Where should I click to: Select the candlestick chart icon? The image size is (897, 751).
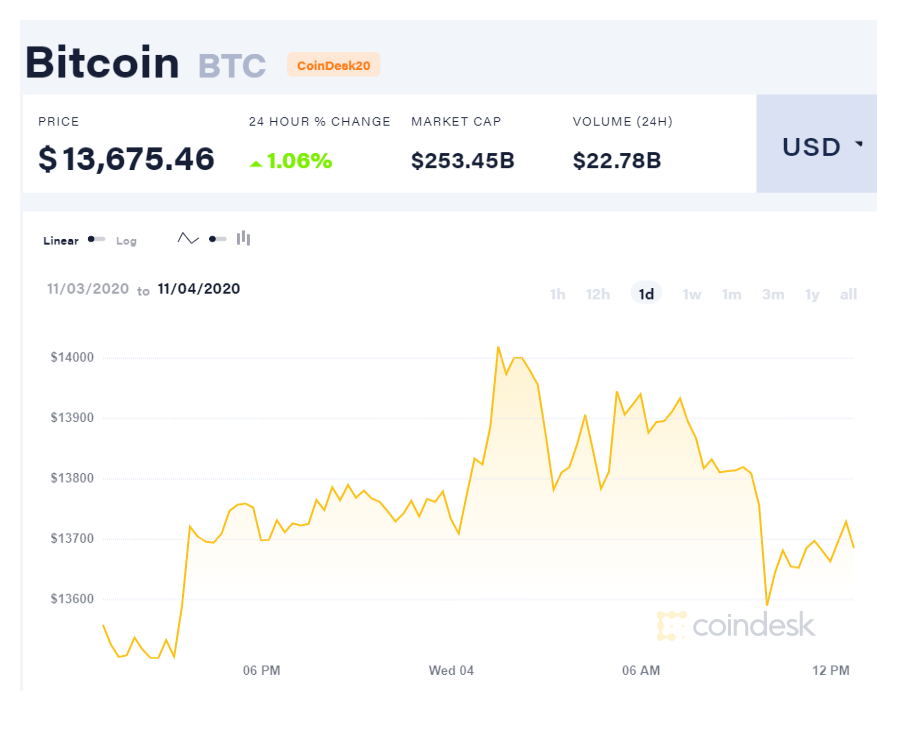pyautogui.click(x=244, y=238)
